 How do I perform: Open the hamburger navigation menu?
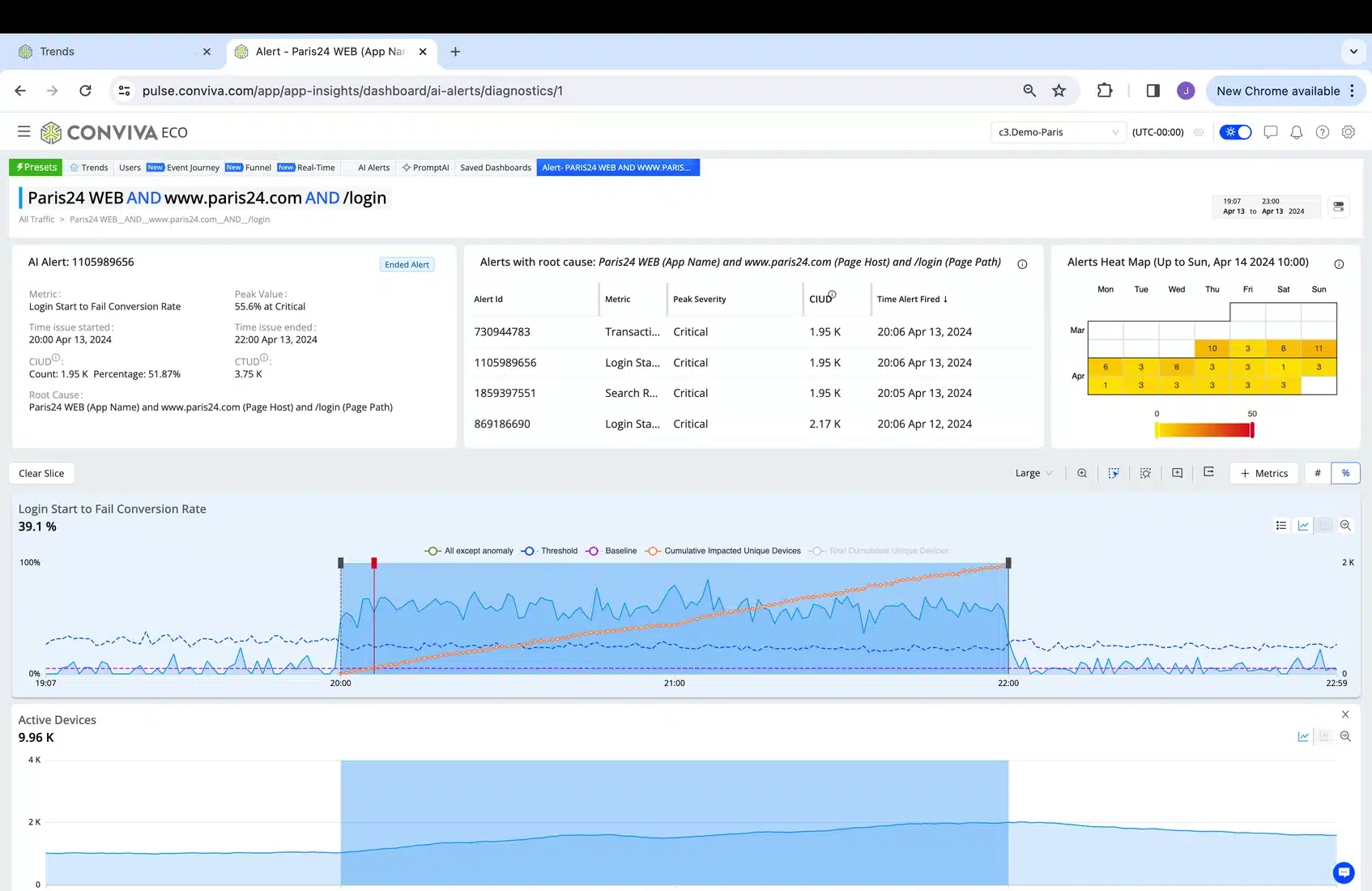[24, 132]
